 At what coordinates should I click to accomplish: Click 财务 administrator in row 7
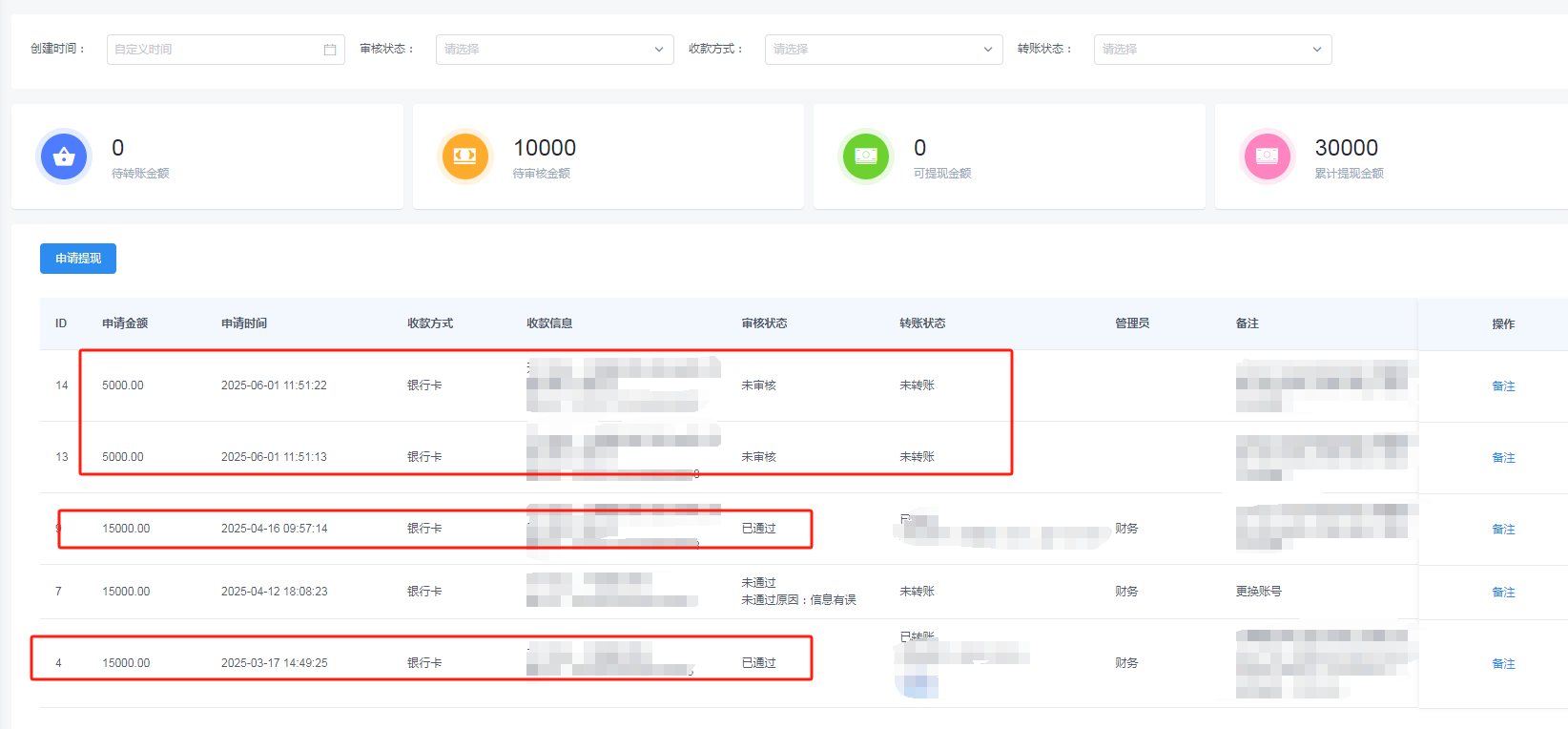(x=1126, y=592)
